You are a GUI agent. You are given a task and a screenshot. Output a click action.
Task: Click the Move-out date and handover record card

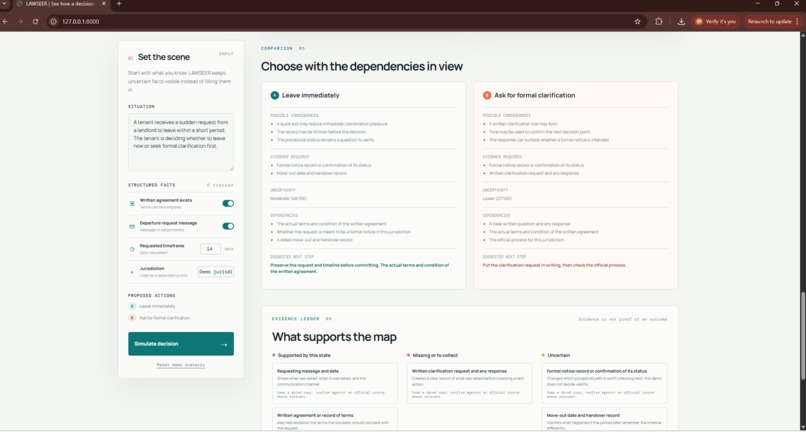tap(604, 419)
